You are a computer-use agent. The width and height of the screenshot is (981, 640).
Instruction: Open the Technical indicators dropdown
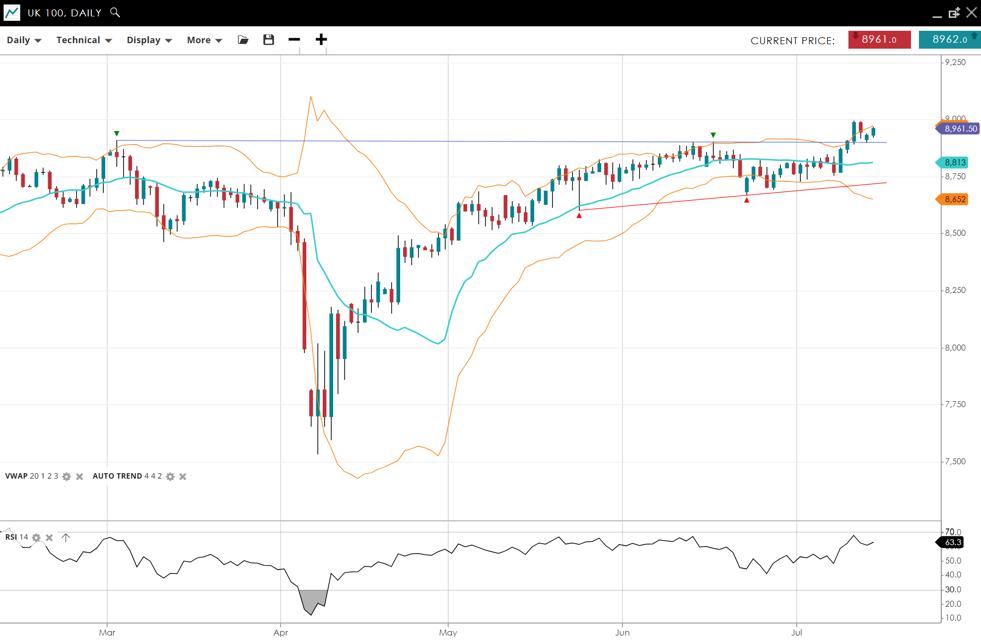(x=84, y=40)
